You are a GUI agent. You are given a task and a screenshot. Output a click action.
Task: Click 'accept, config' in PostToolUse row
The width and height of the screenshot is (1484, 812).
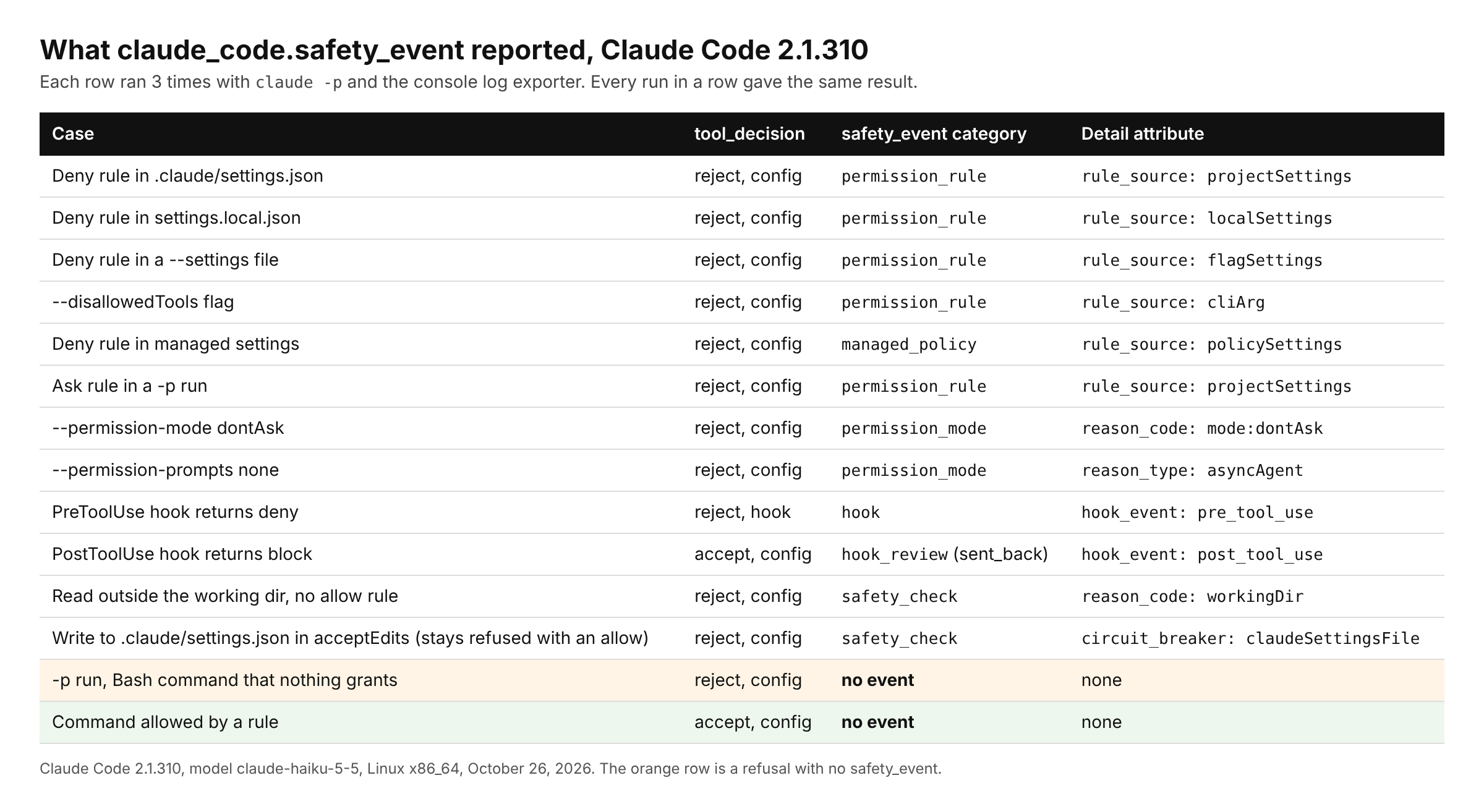pos(753,554)
